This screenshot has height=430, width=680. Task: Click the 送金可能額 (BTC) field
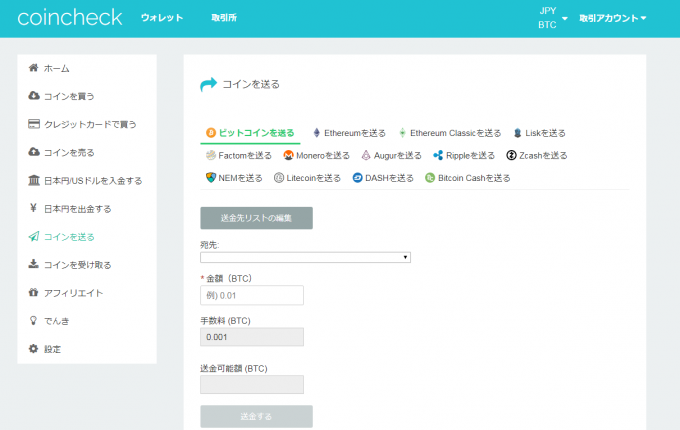pos(252,384)
